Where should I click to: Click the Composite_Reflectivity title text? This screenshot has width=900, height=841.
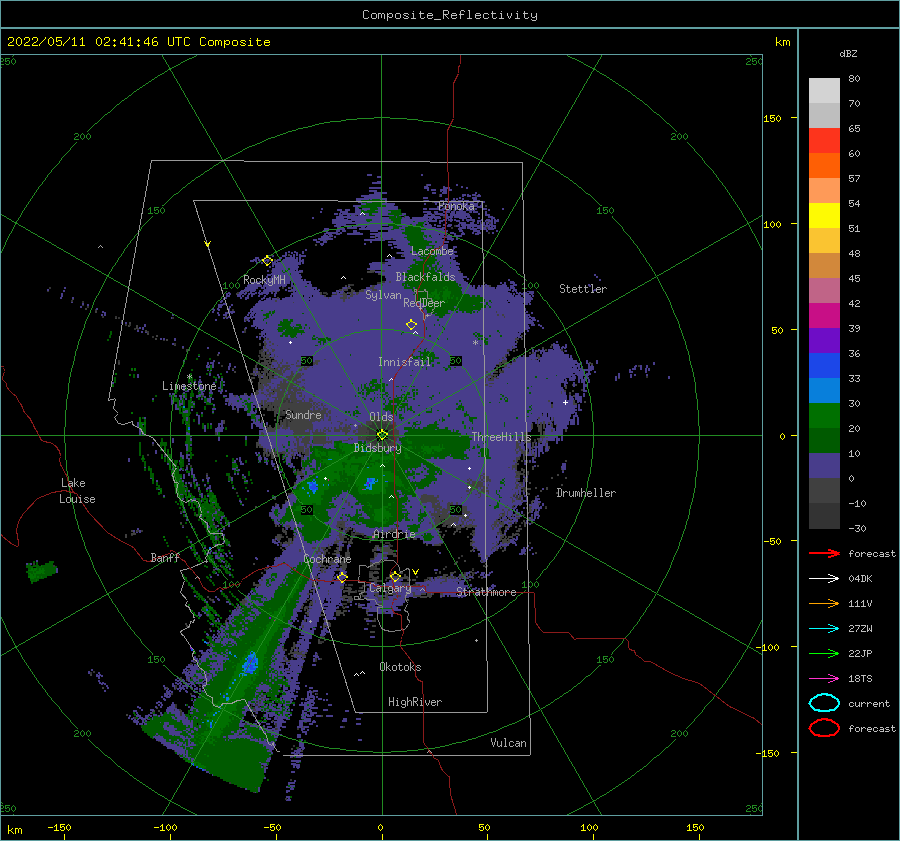click(x=450, y=15)
